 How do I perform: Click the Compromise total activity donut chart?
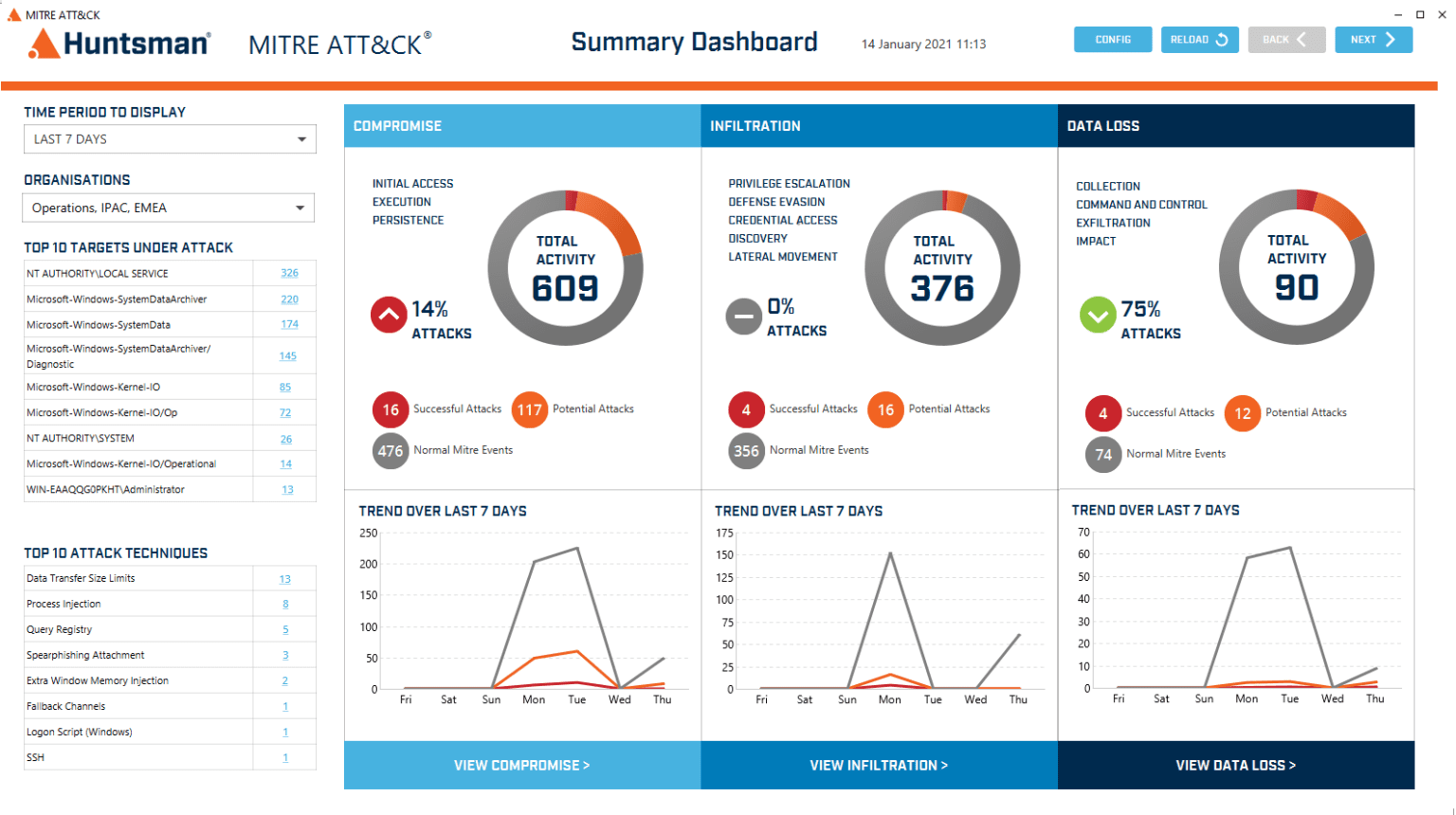point(565,267)
